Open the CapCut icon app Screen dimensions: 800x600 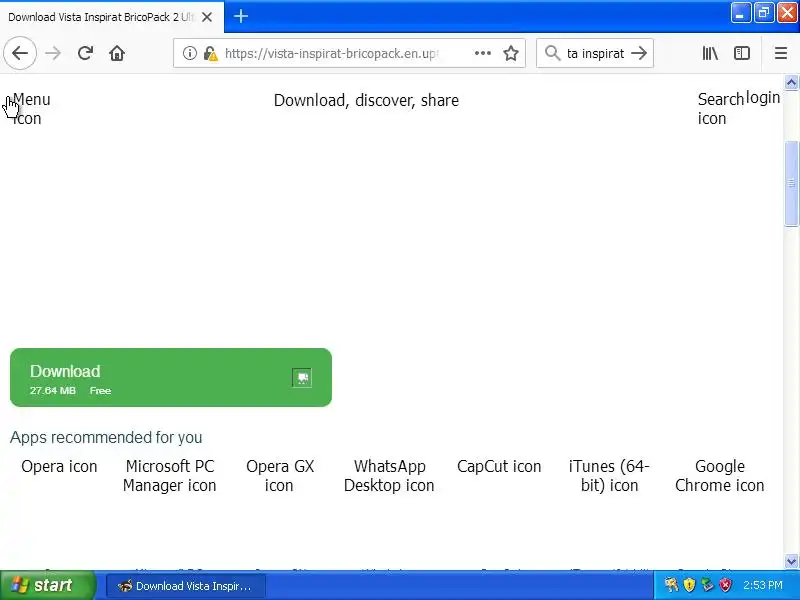click(x=499, y=466)
